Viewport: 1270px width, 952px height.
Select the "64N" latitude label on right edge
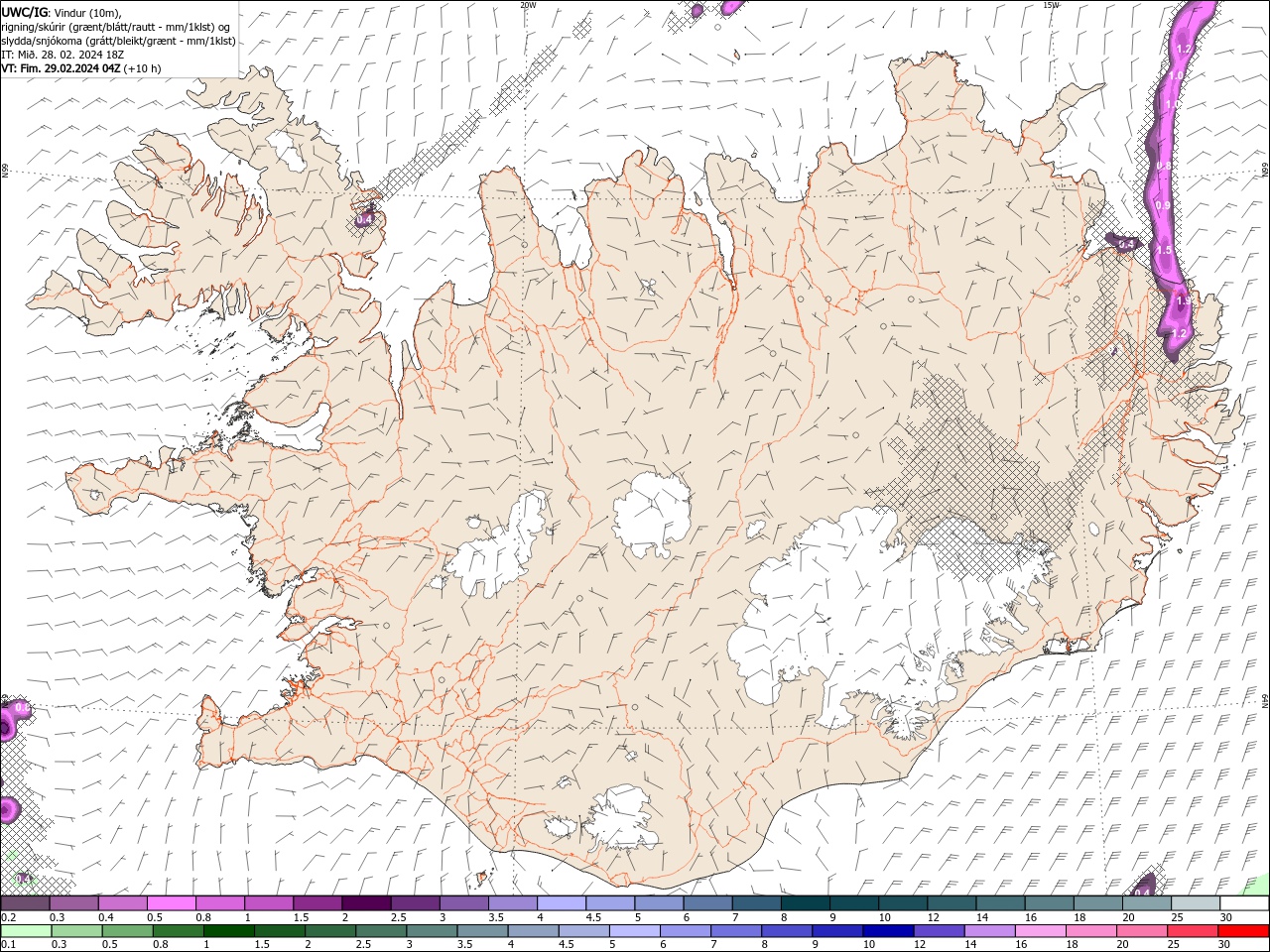(1265, 699)
